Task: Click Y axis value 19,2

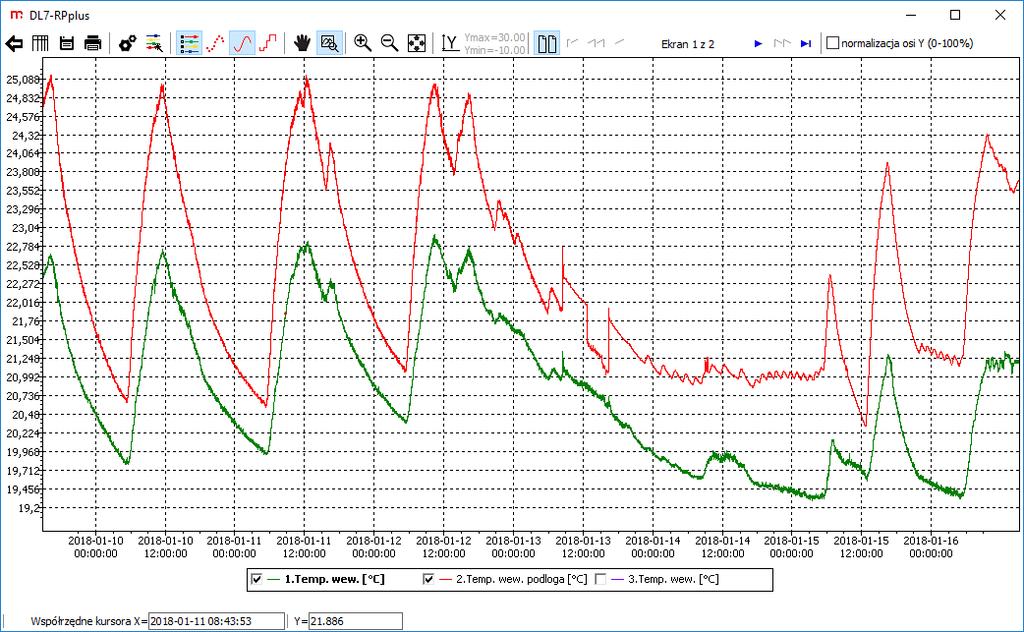Action: (30, 508)
